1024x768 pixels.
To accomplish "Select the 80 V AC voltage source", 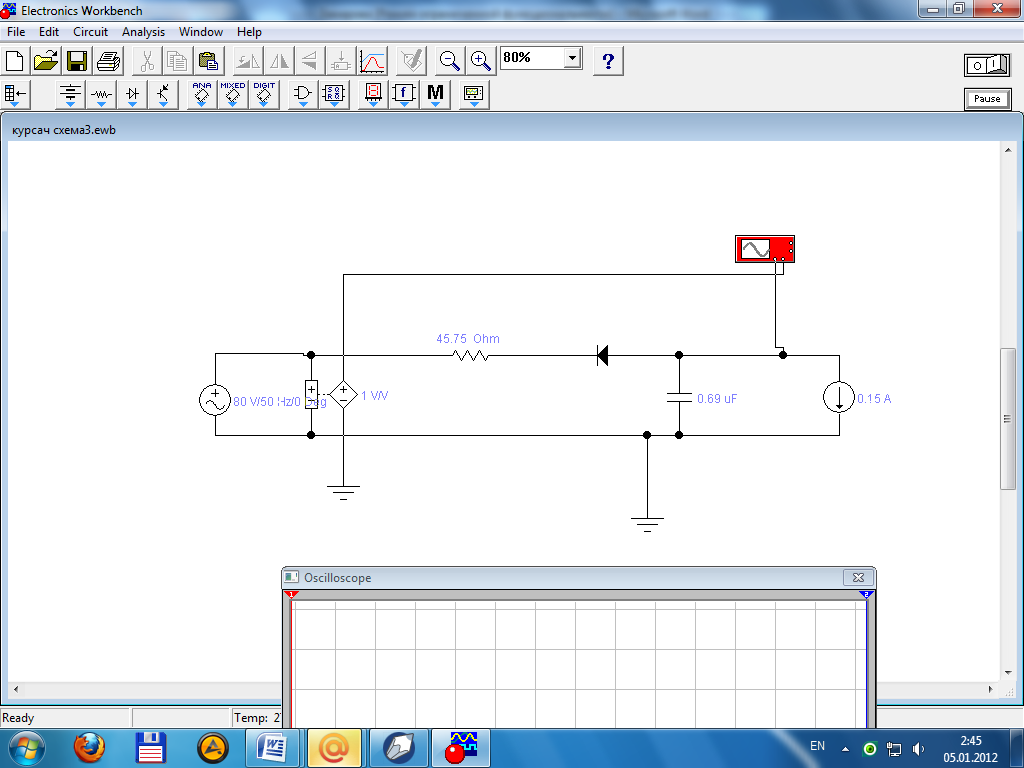I will 215,400.
